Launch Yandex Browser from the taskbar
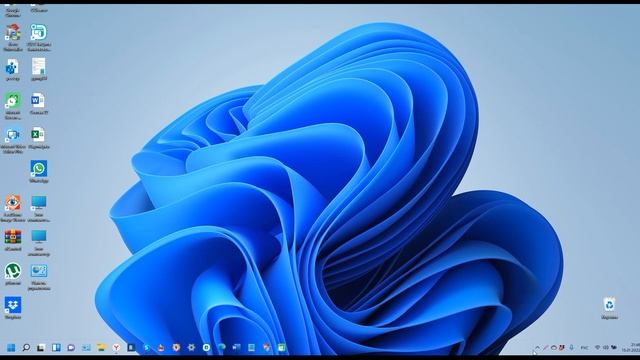This screenshot has height=360, width=640. tap(116, 347)
